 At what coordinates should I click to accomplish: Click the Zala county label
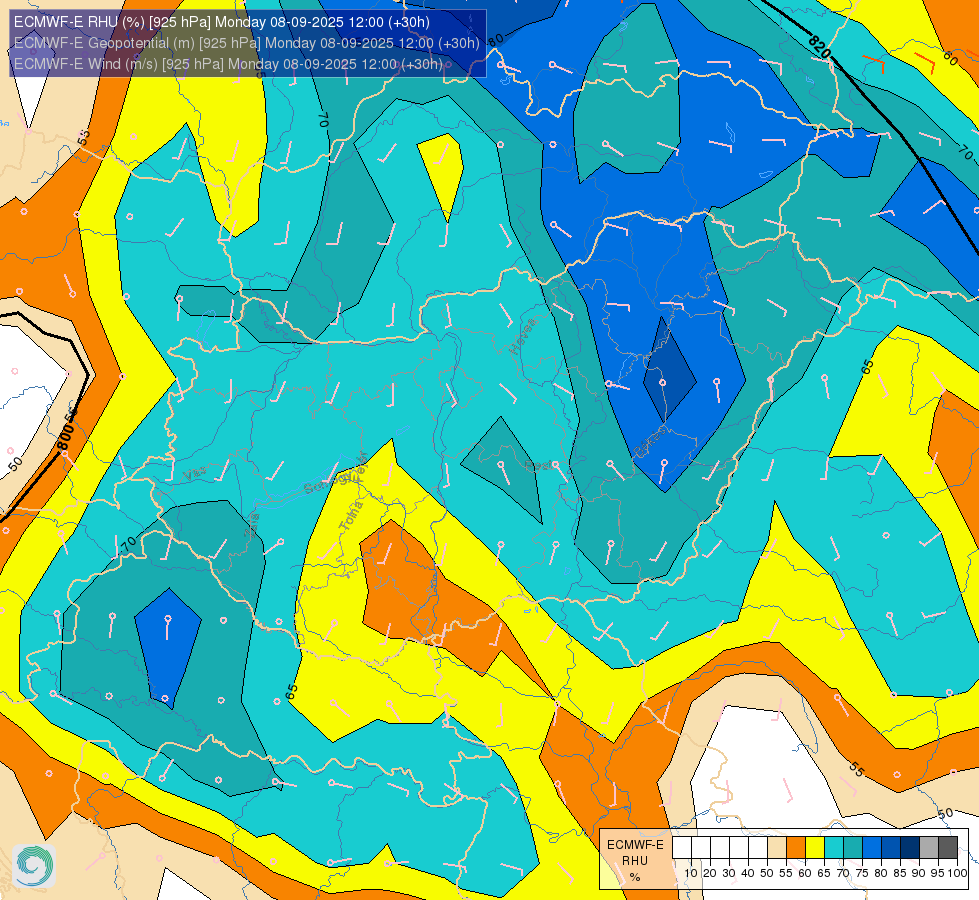click(x=252, y=525)
